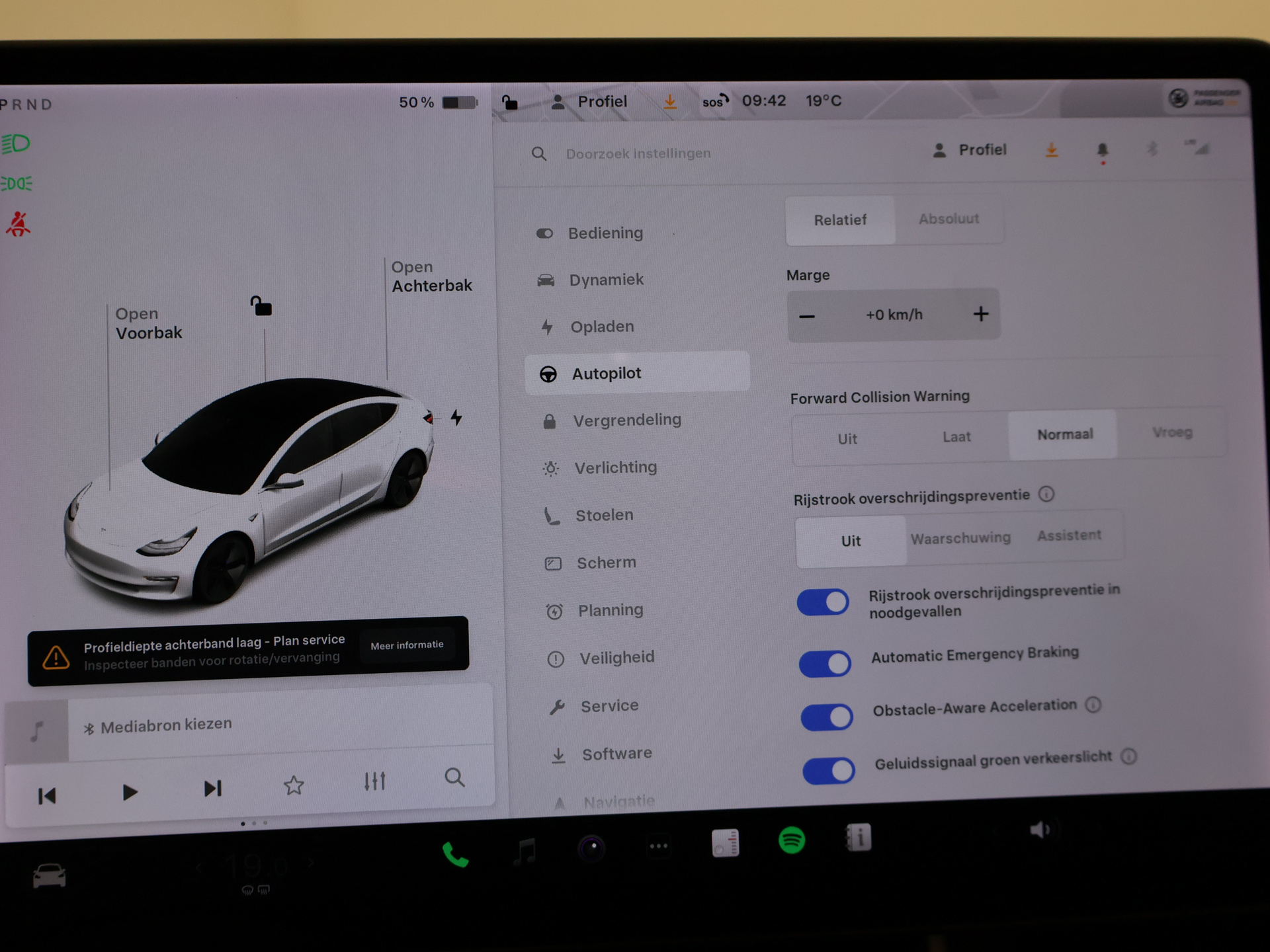Set lane prevention to Assistent

1069,535
